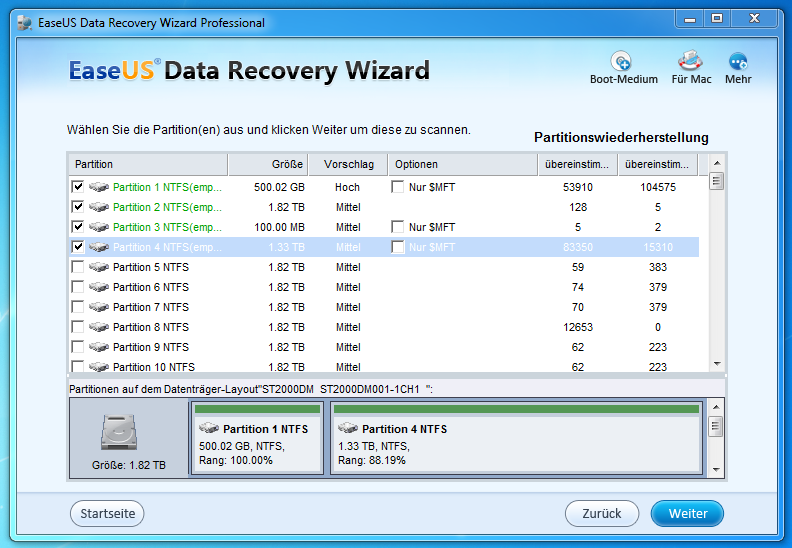Click the drive icon in Partition 1 NTFS layout block
The height and width of the screenshot is (548, 792).
pyautogui.click(x=209, y=428)
